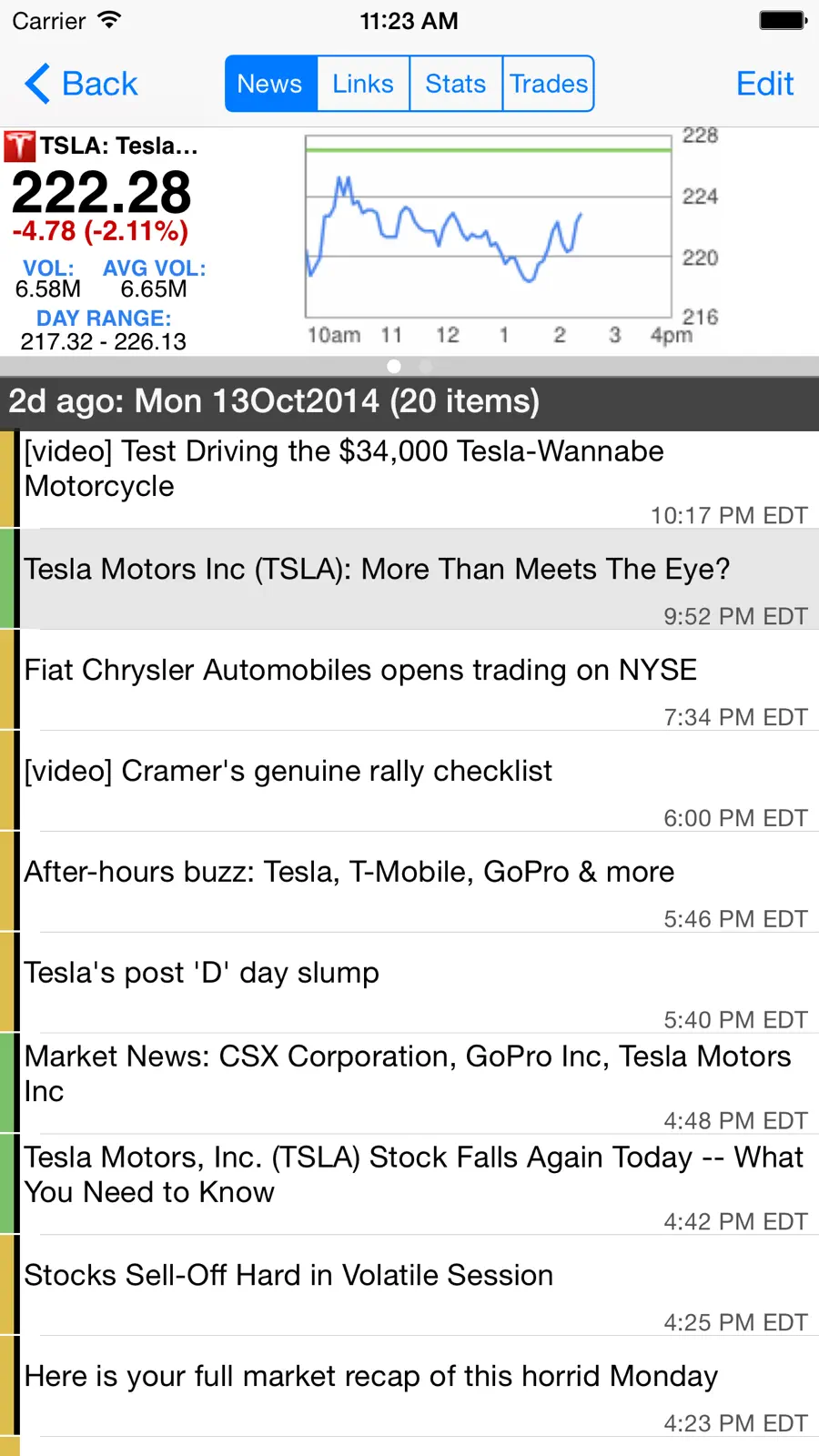This screenshot has width=819, height=1456.
Task: Tap the Back chevron arrow
Action: [x=37, y=84]
